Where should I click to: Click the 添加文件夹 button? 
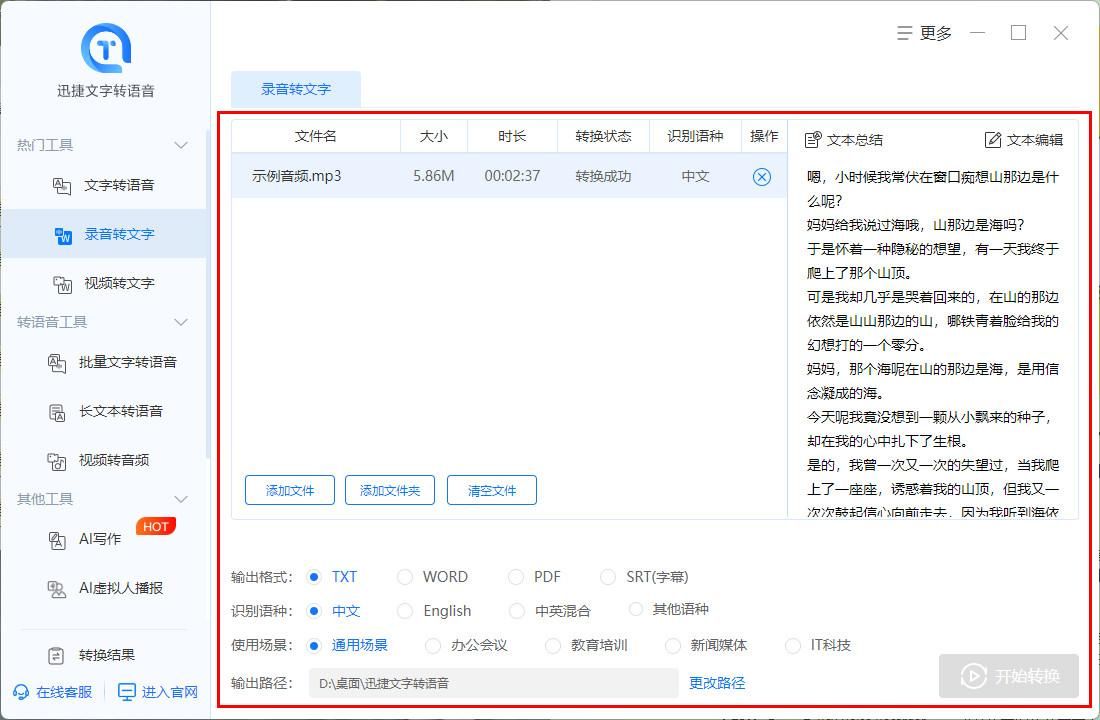(390, 491)
